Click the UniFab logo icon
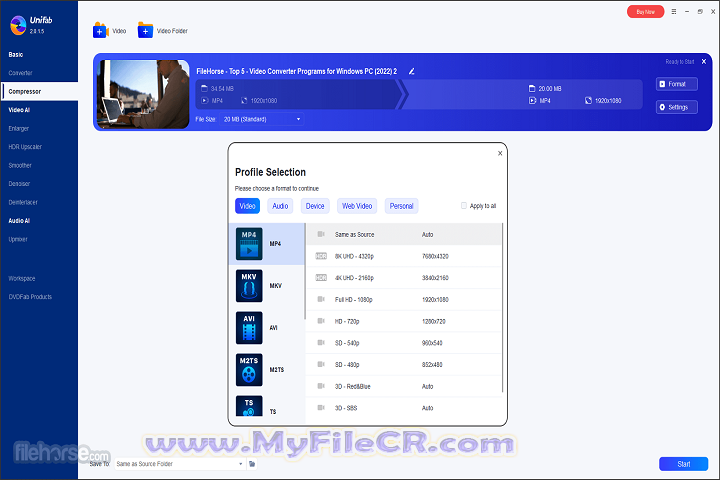720x480 pixels. [18, 25]
